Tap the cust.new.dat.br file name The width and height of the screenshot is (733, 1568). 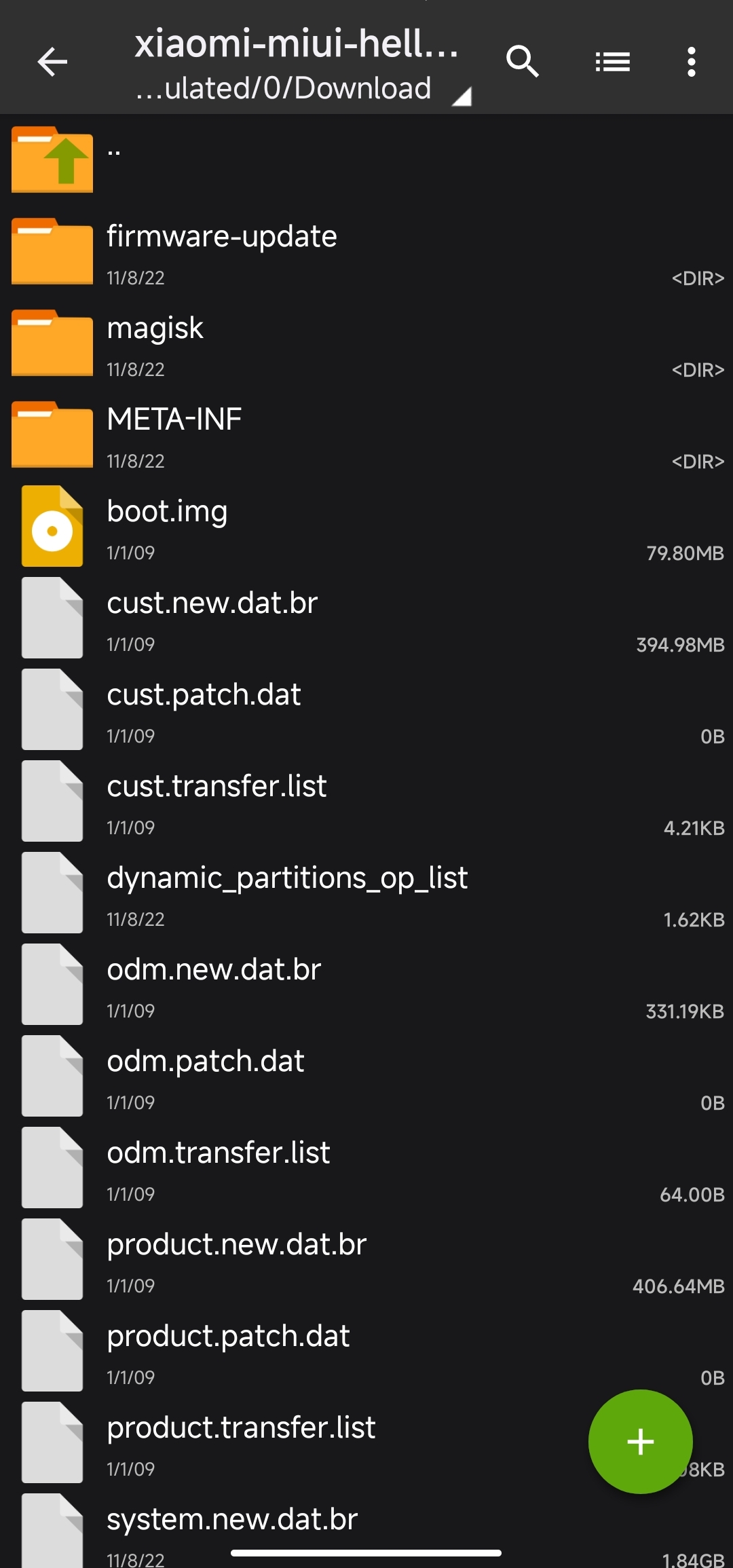[x=212, y=603]
